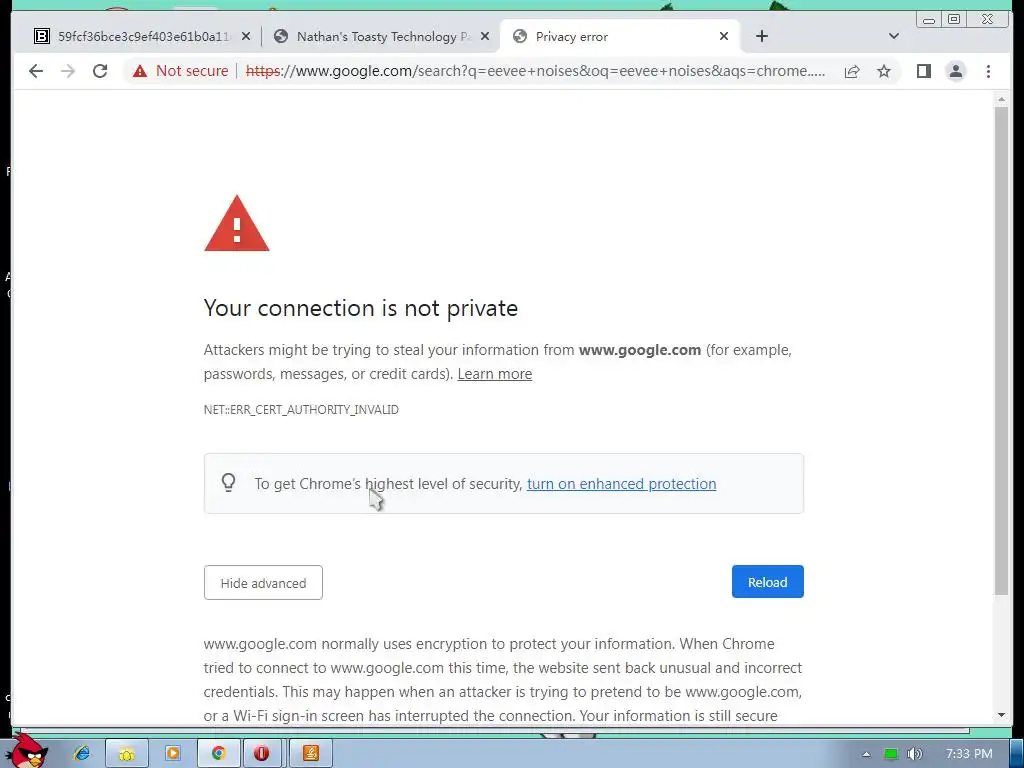Show hidden system tray icons

[866, 754]
